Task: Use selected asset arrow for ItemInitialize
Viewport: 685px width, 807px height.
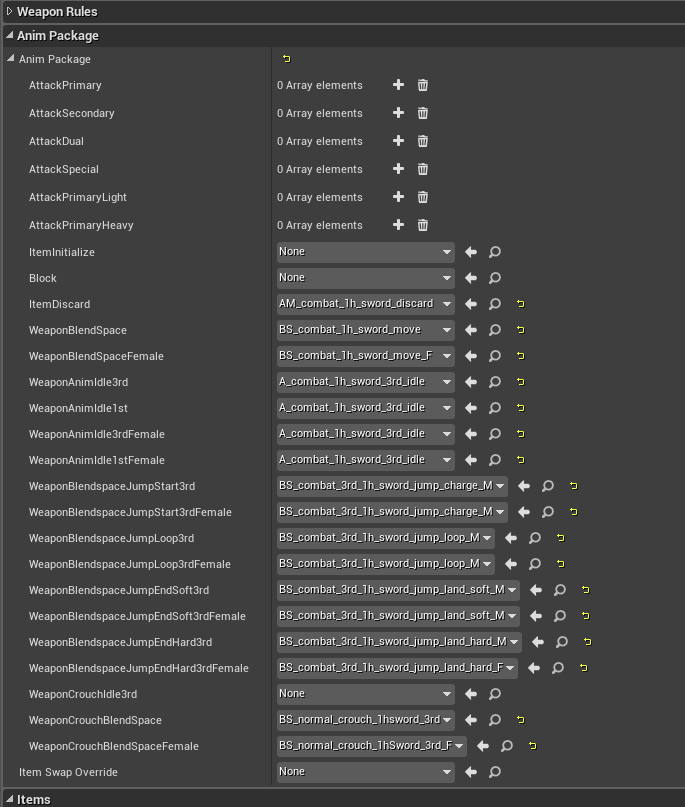Action: [471, 252]
